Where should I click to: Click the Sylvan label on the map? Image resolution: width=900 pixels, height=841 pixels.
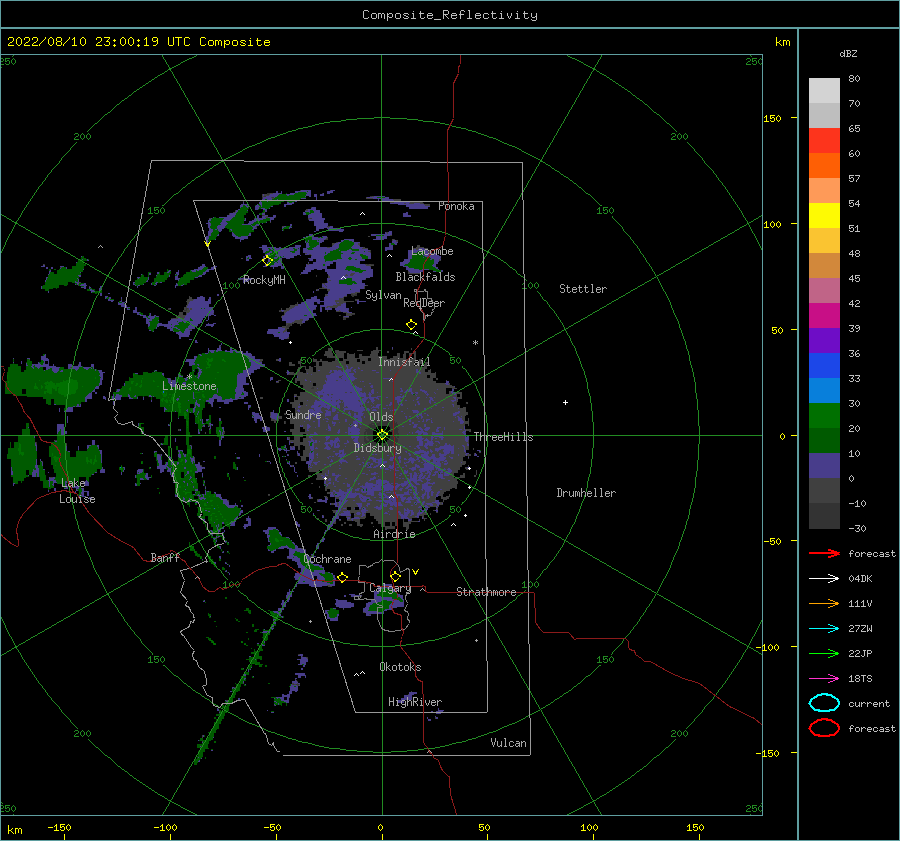tap(383, 295)
